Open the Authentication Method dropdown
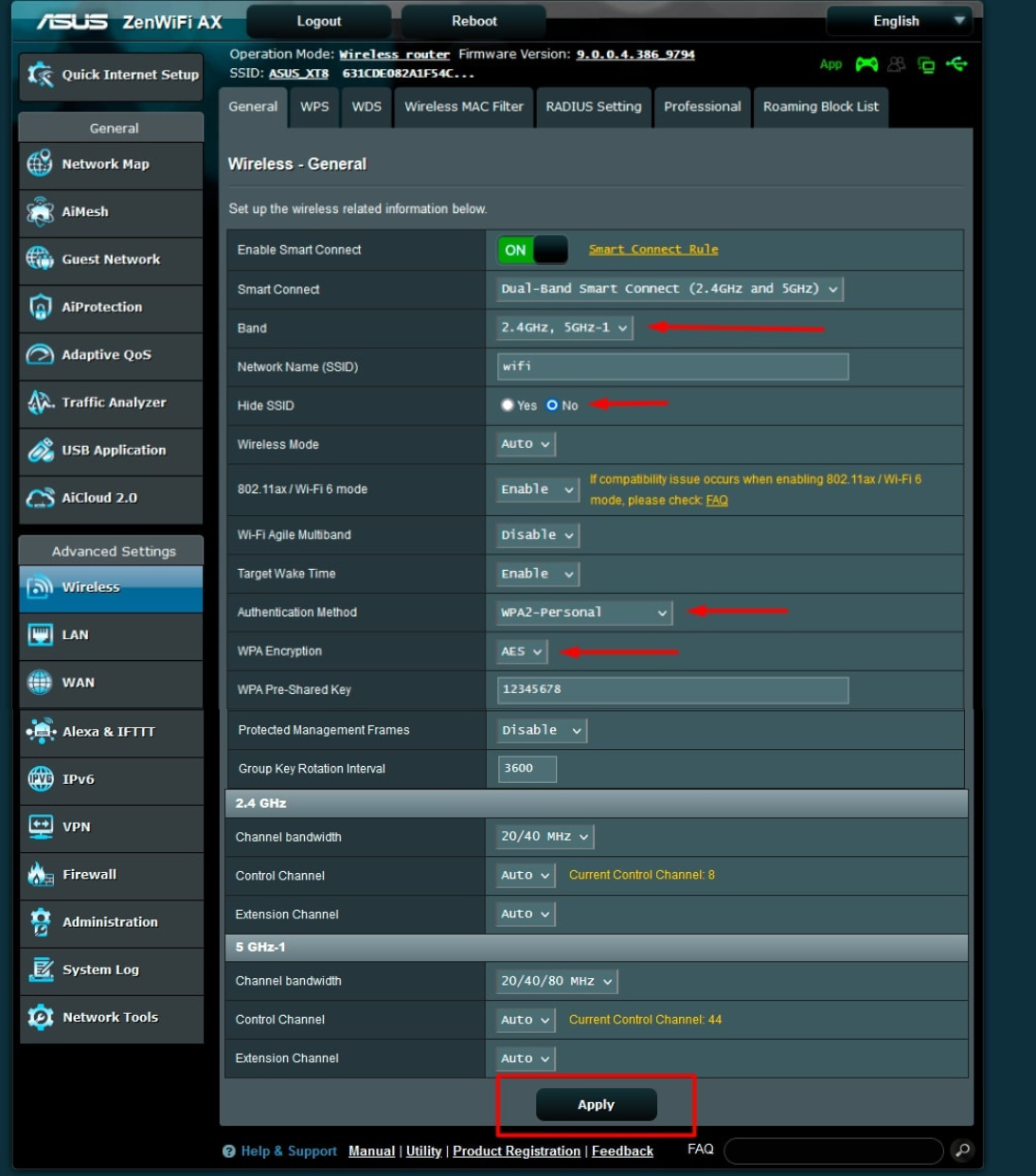Screen dimensions: 1036x1176 pos(582,613)
